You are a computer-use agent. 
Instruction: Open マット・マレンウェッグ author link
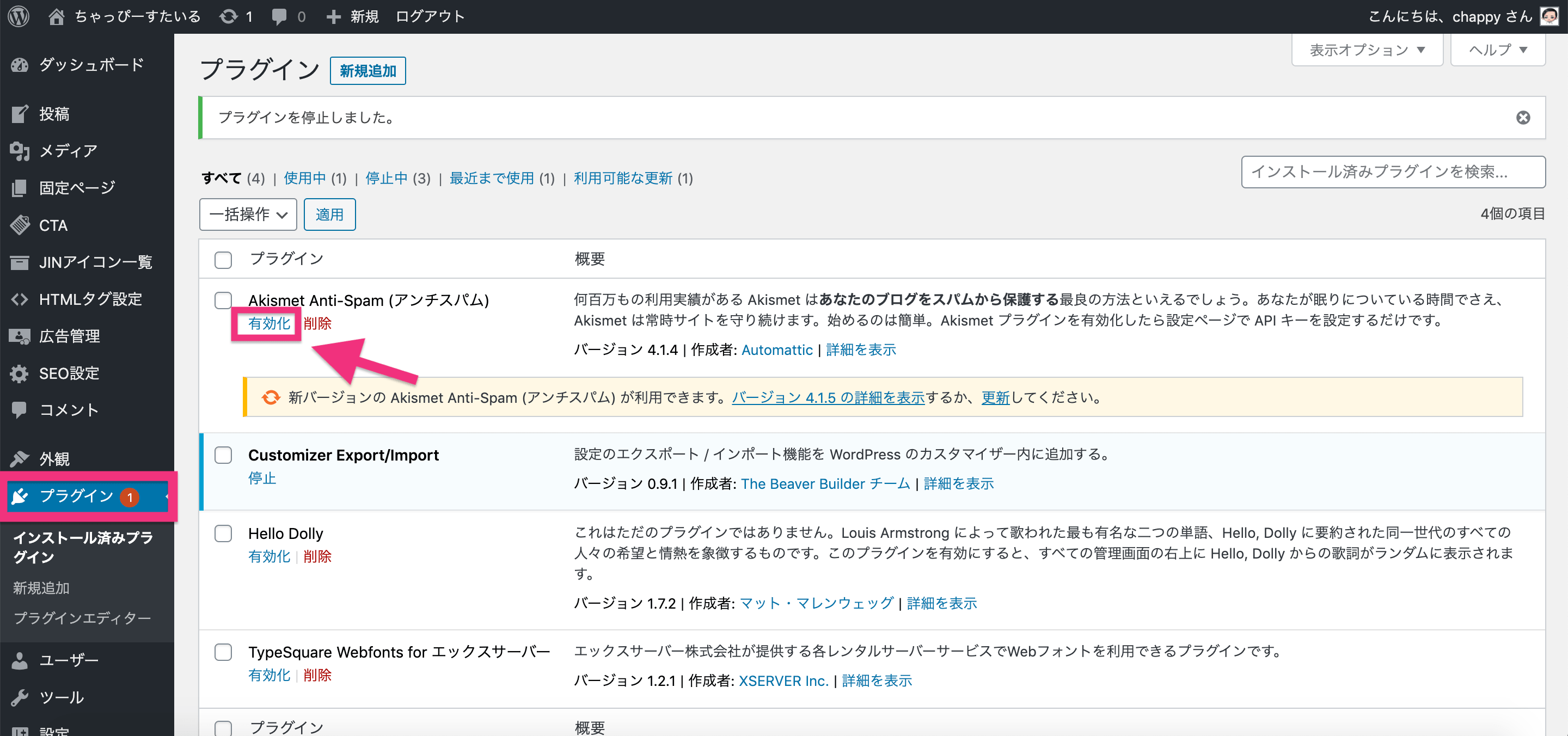(x=816, y=603)
